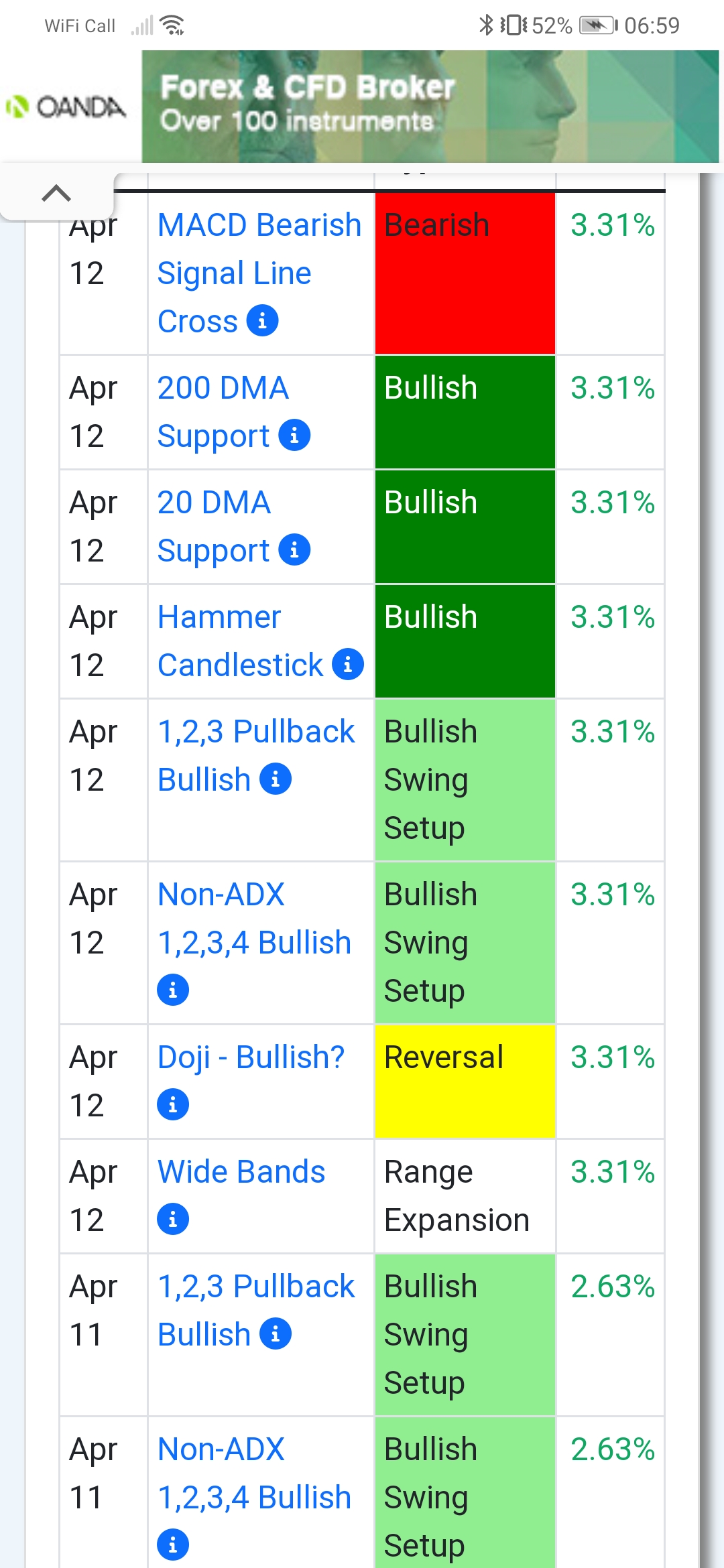Viewport: 724px width, 1568px height.
Task: Open the Doji - Bullish? link
Action: coord(251,1057)
